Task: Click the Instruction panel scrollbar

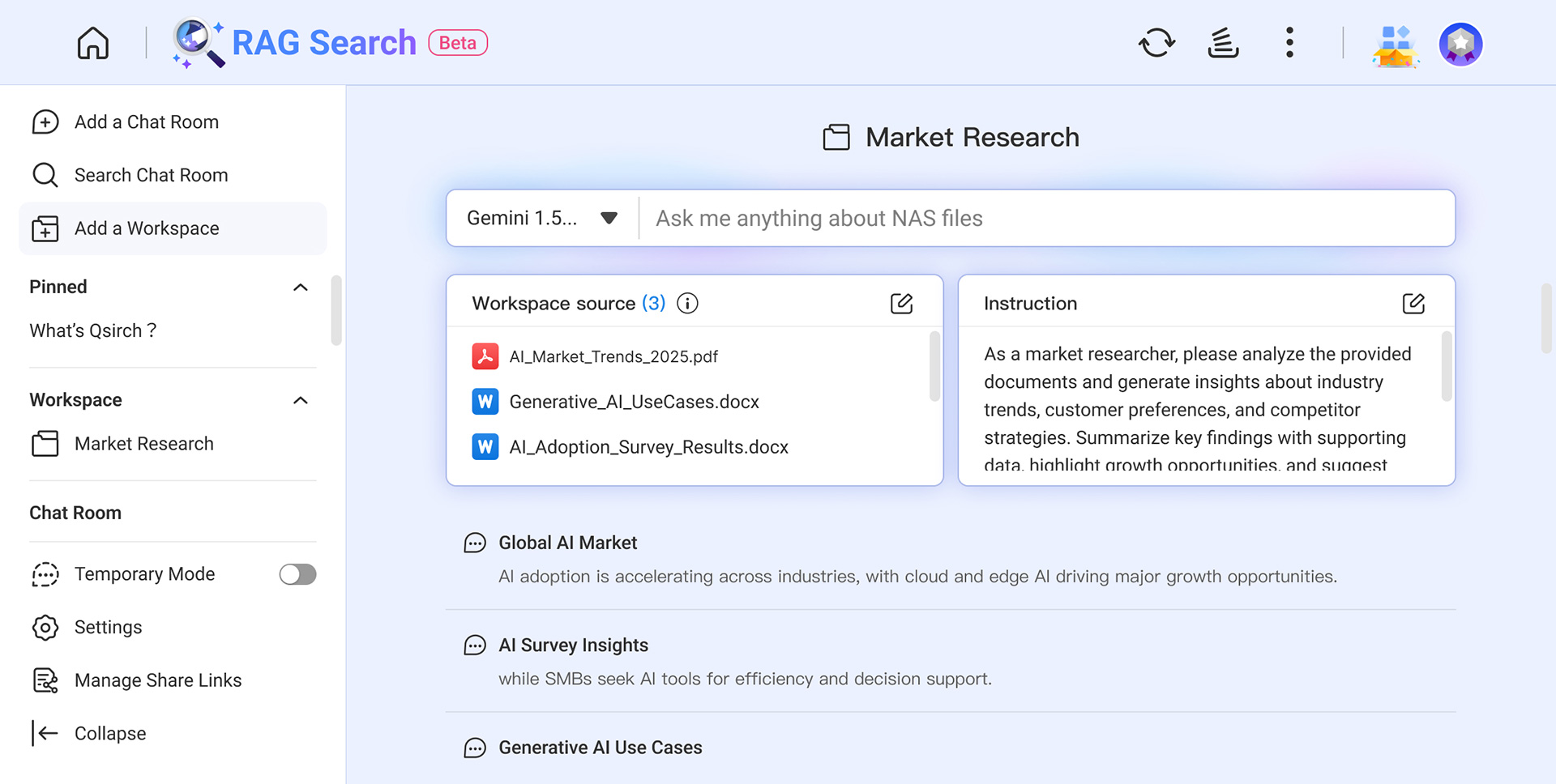Action: click(x=1446, y=367)
